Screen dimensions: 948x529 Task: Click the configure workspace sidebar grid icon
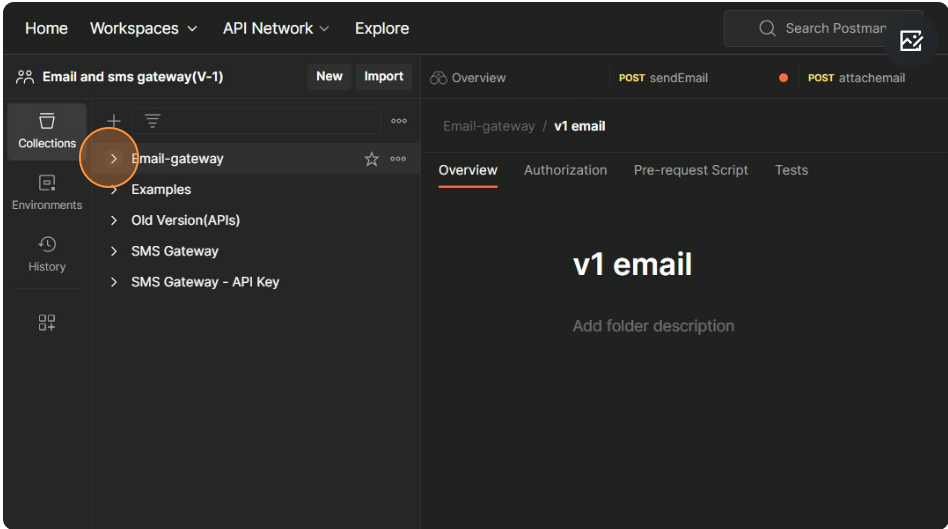pyautogui.click(x=47, y=322)
